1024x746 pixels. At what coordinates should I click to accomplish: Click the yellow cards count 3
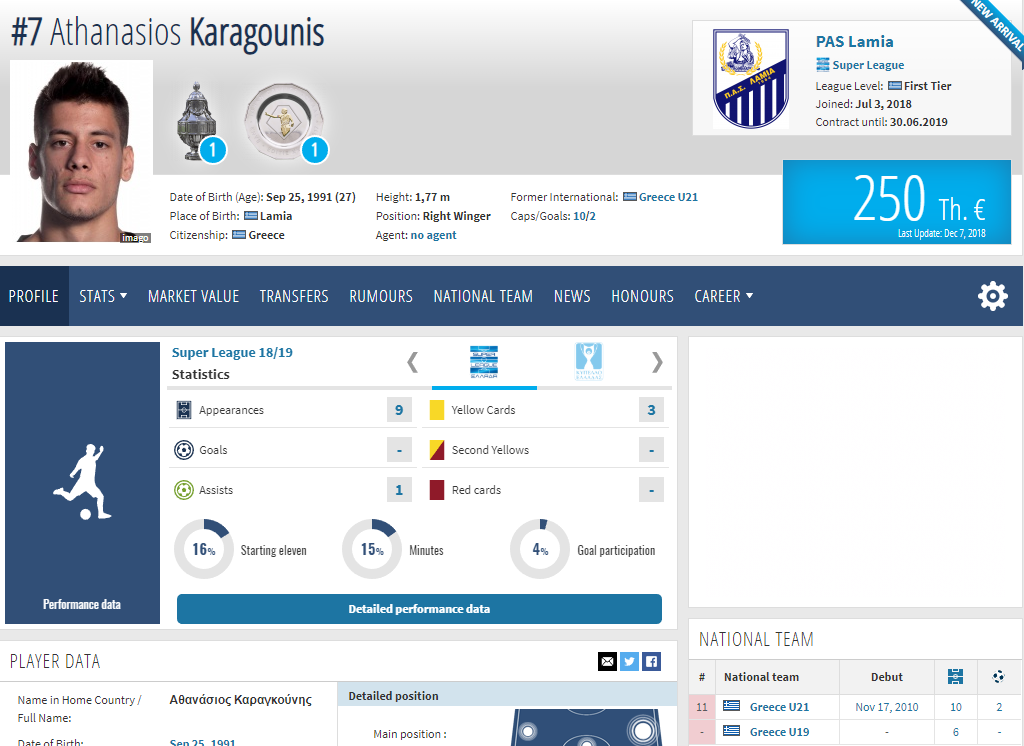[651, 410]
